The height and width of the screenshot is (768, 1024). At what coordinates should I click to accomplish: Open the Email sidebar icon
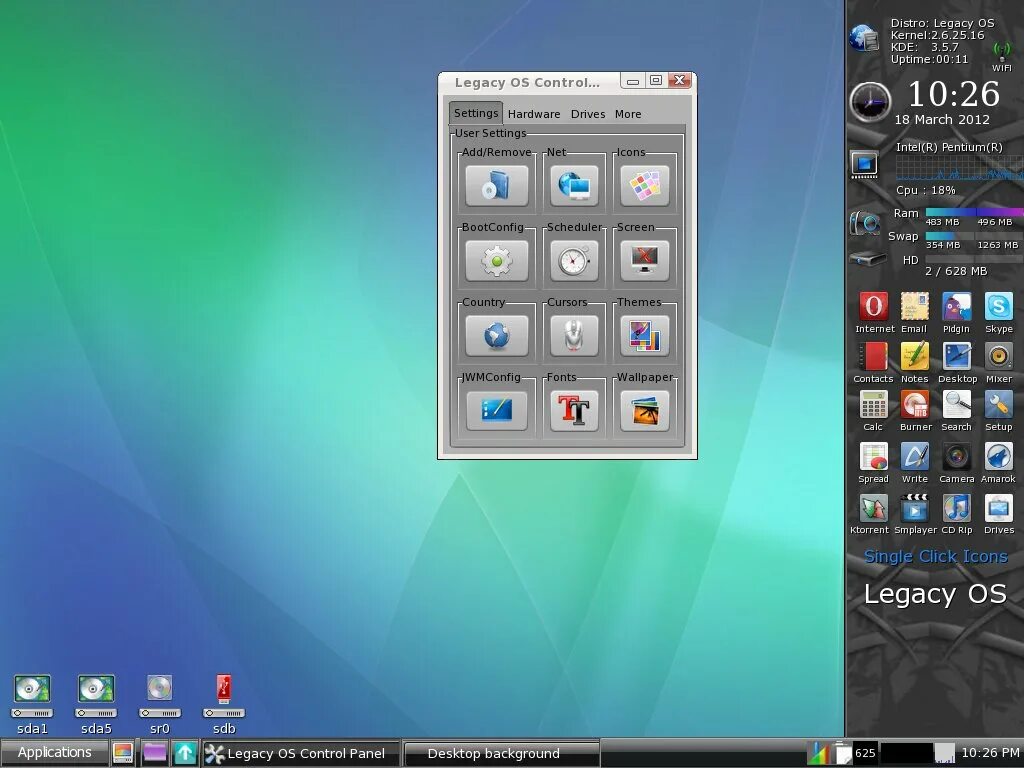(x=914, y=306)
